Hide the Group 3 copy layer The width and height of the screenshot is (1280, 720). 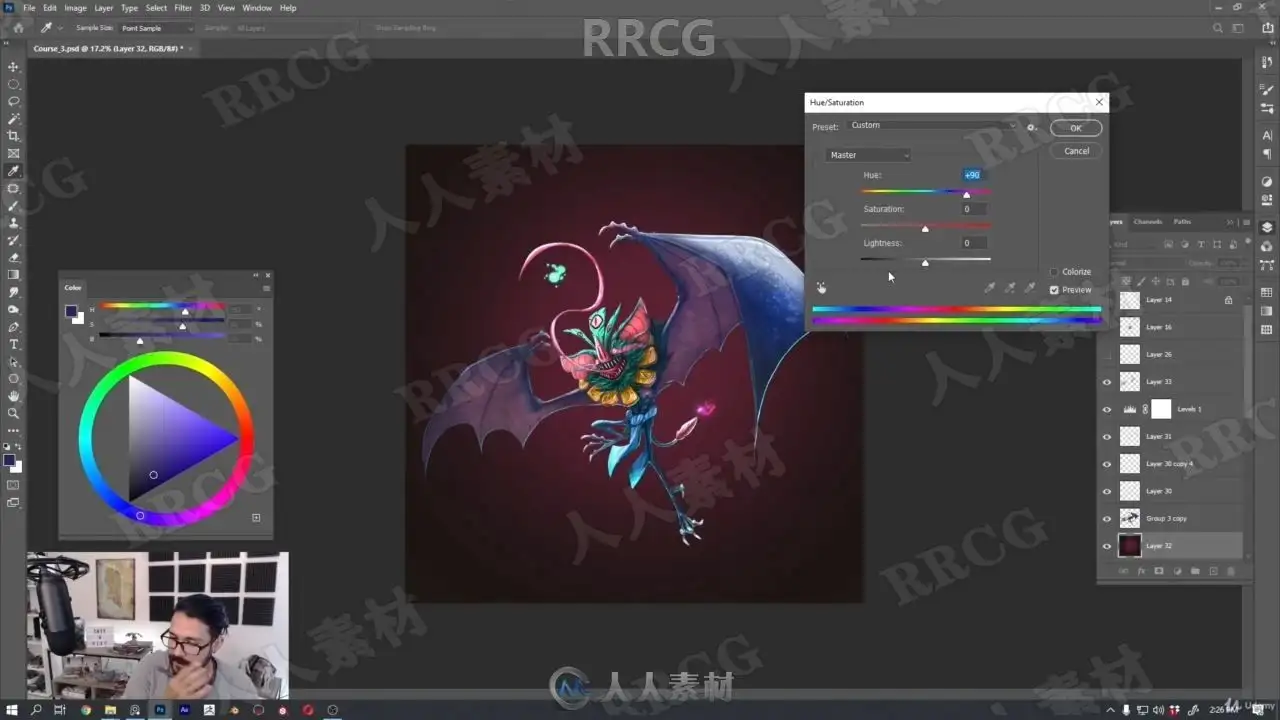point(1106,518)
